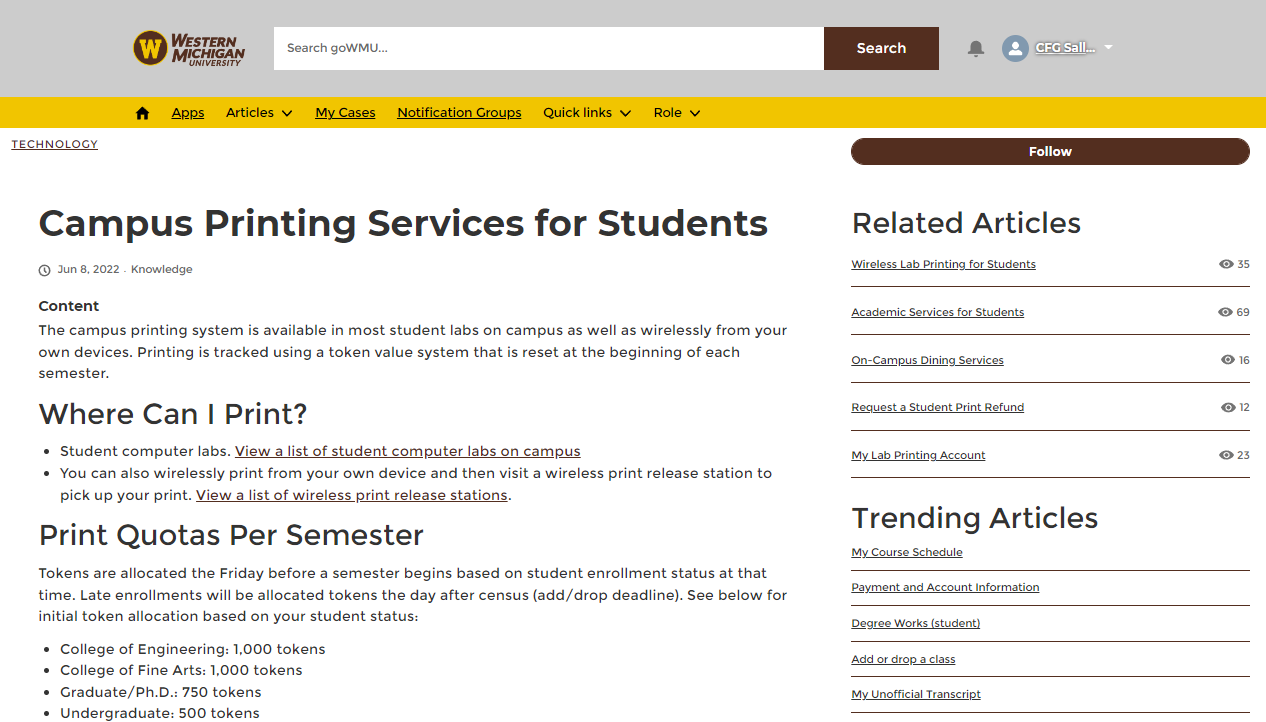Viewport: 1266px width, 722px height.
Task: Go to My Cases
Action: tap(345, 113)
